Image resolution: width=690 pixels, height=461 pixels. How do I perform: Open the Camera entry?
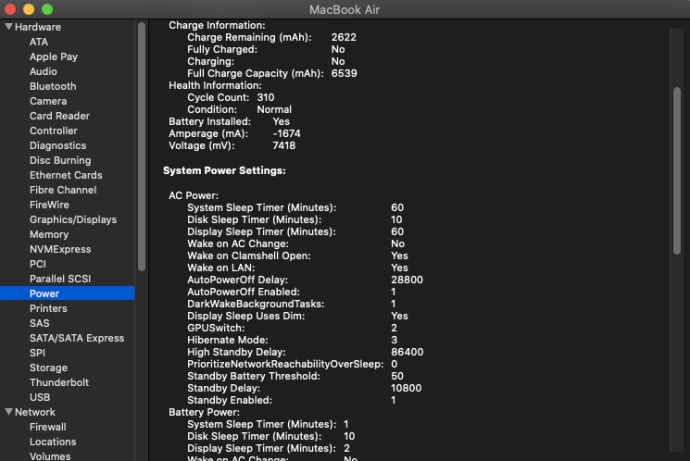[48, 101]
